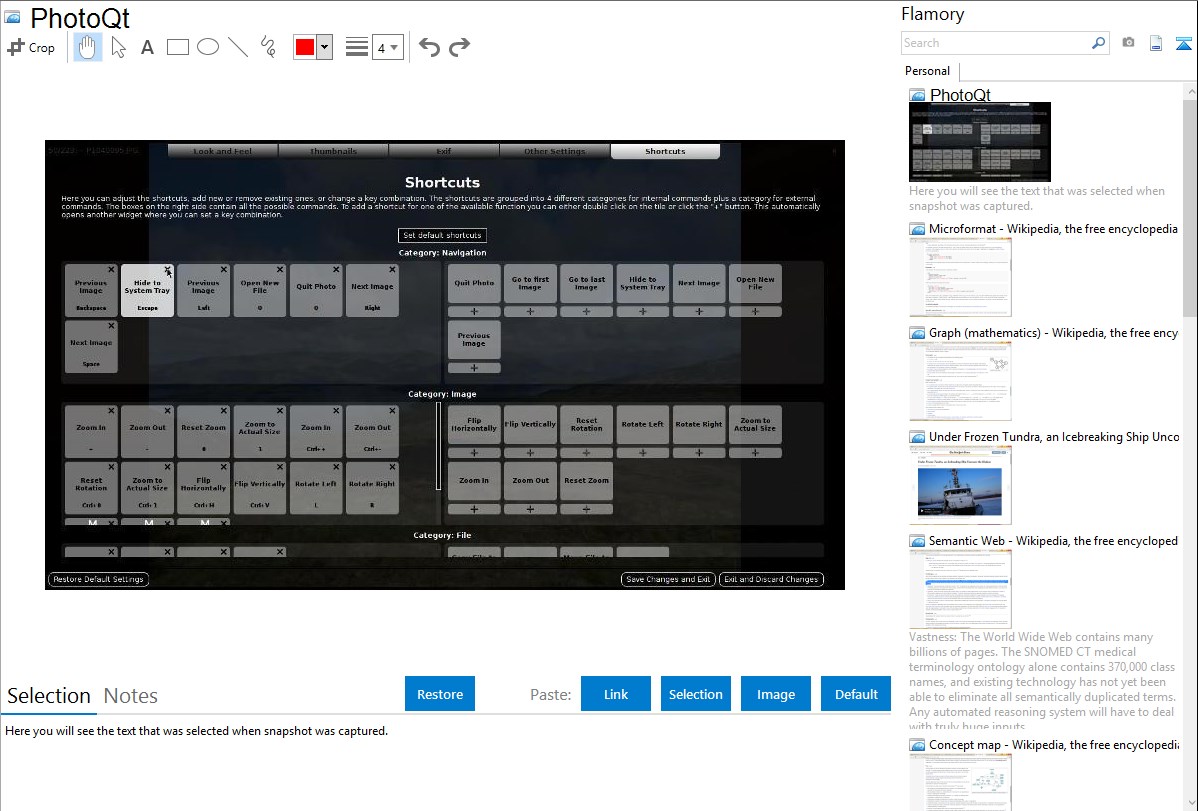Screen dimensions: 1198x811
Task: Click the 'Semantic Web - Wikipedia' title
Action: tap(1053, 540)
